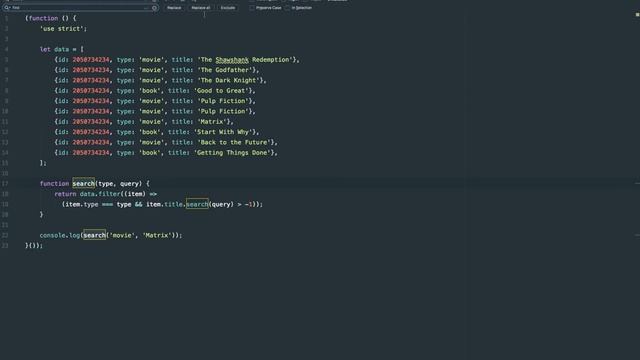Click the closing '}());' line

click(x=34, y=245)
